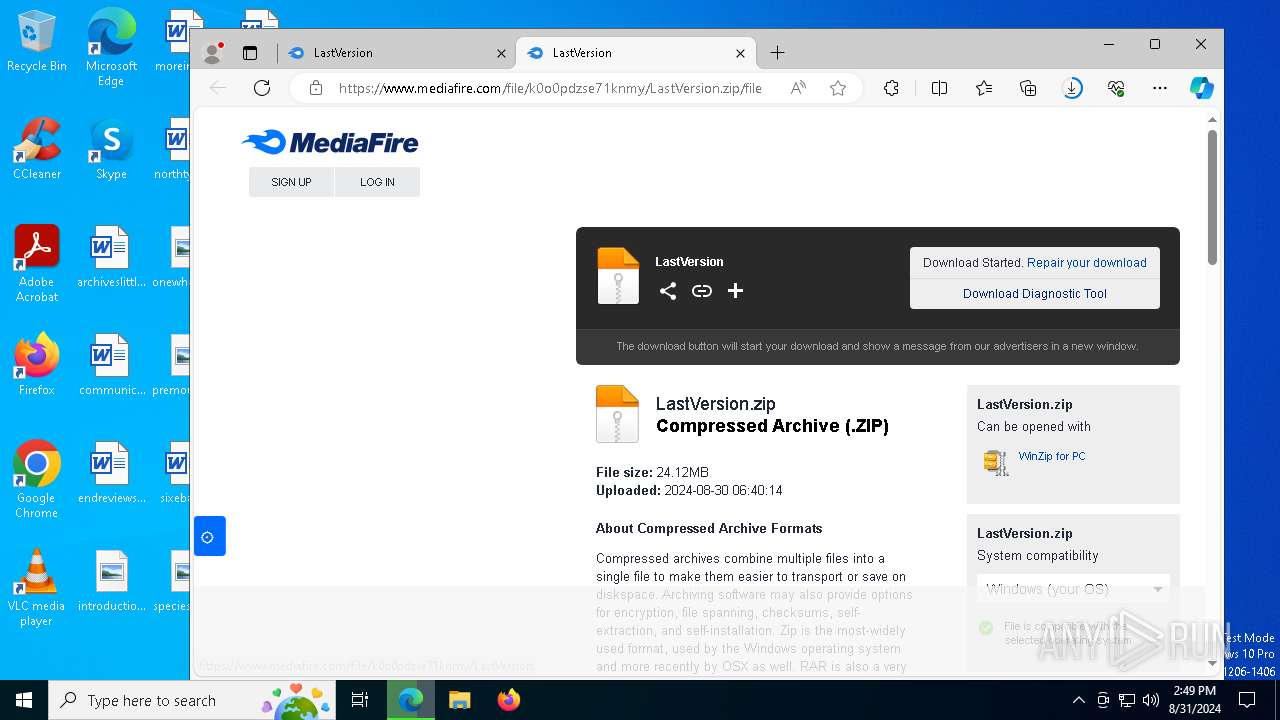
Task: Open Task View in taskbar
Action: coord(360,700)
